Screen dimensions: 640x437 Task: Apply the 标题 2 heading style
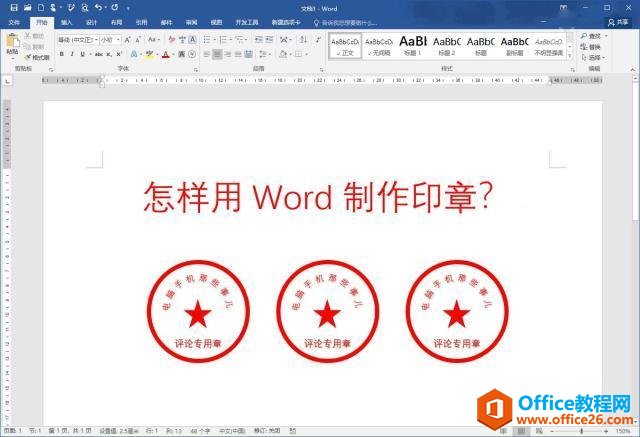tap(447, 46)
